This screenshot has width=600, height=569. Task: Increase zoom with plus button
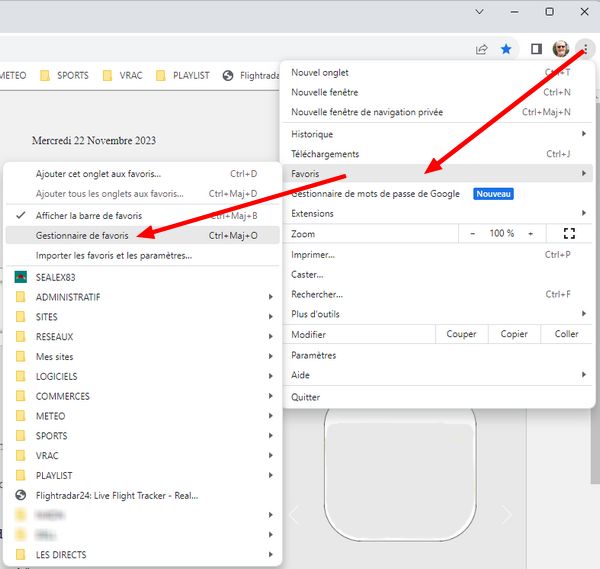coord(530,233)
